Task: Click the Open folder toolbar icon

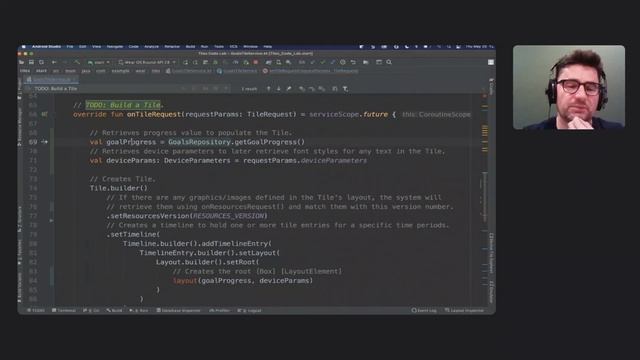Action: coord(21,62)
